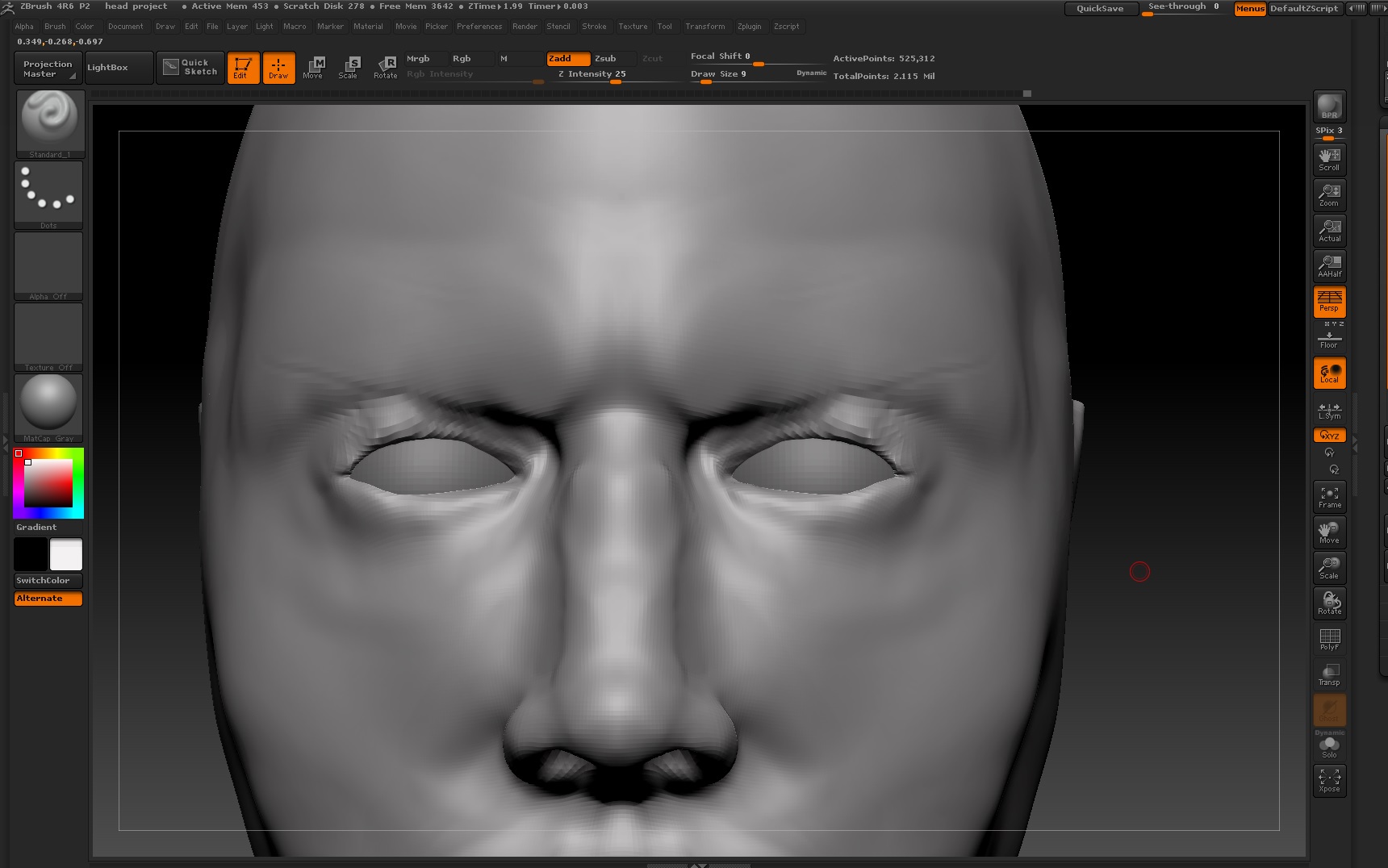
Task: Open LightBox browser
Action: (109, 67)
